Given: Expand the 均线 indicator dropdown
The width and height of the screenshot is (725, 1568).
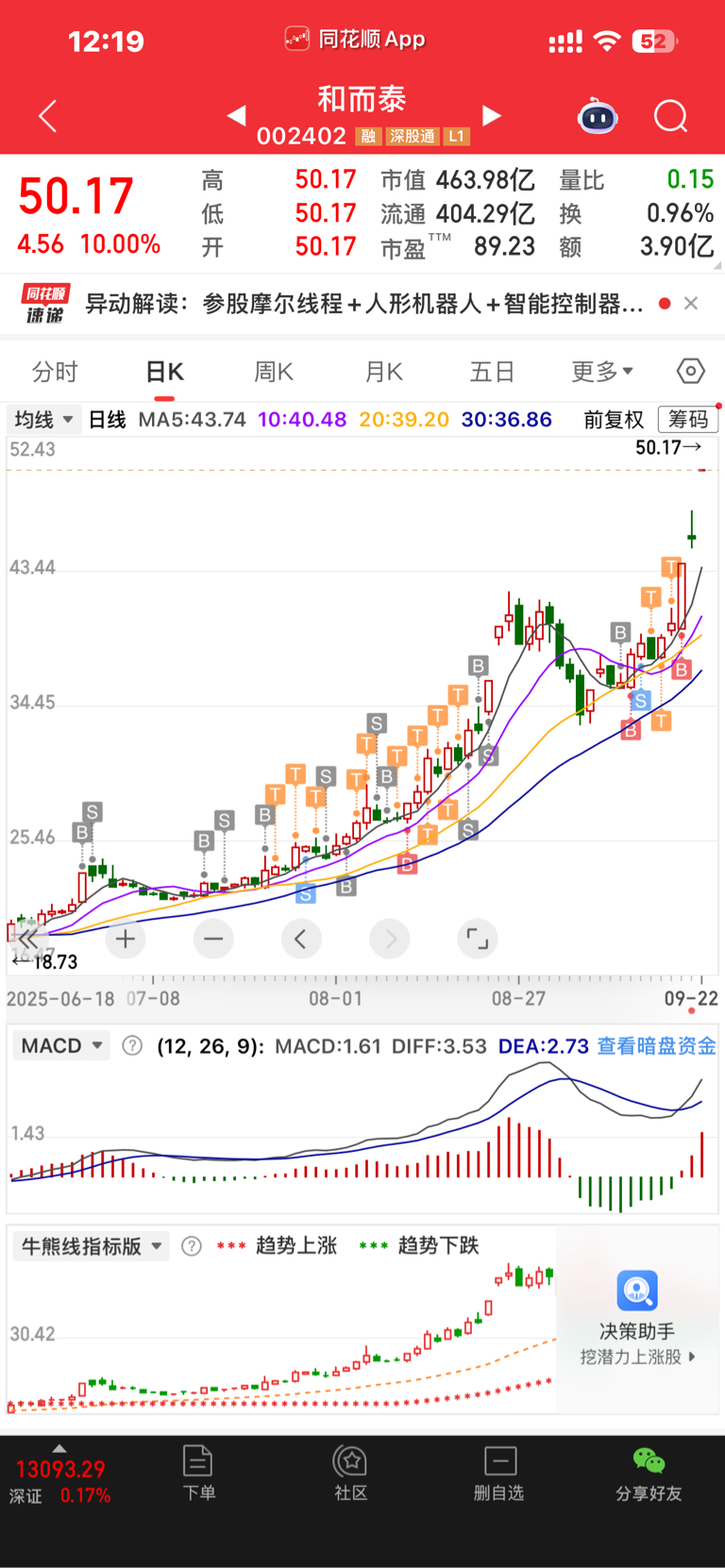Looking at the screenshot, I should (42, 419).
